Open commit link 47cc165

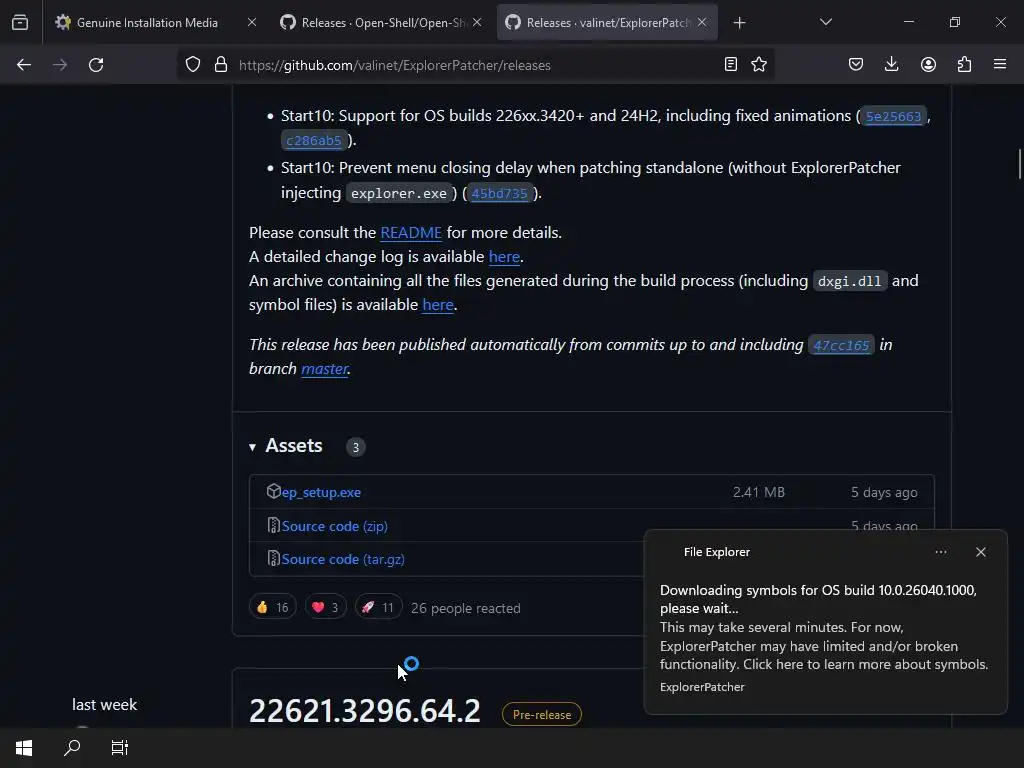(x=841, y=345)
